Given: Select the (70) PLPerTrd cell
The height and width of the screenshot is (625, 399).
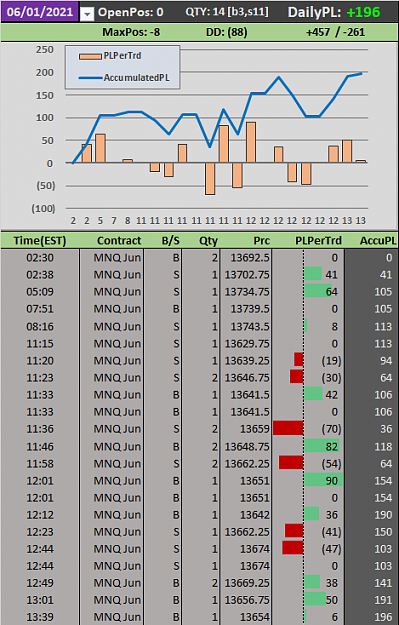Looking at the screenshot, I should click(308, 429).
